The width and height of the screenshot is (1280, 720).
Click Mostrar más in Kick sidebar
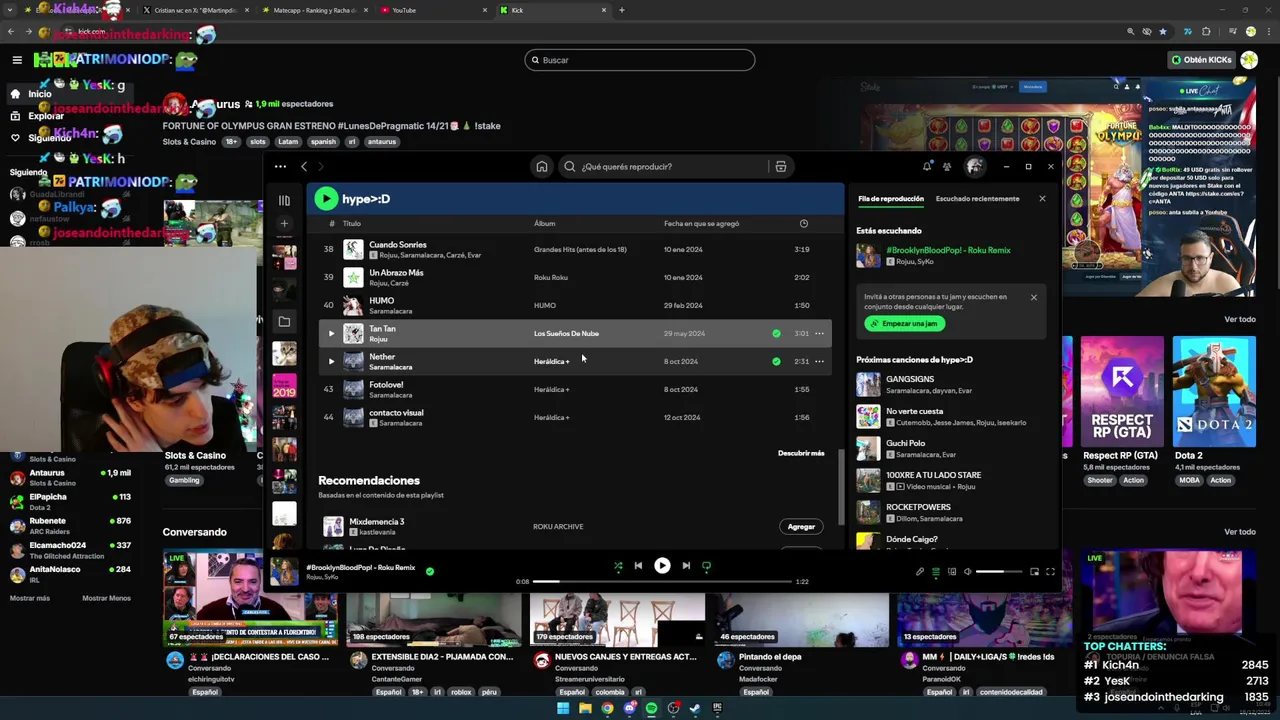(x=30, y=598)
